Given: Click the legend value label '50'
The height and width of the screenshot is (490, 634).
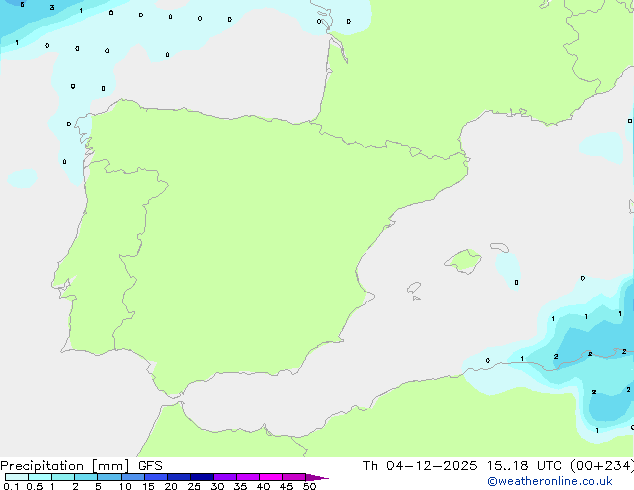Looking at the screenshot, I should click(310, 486).
